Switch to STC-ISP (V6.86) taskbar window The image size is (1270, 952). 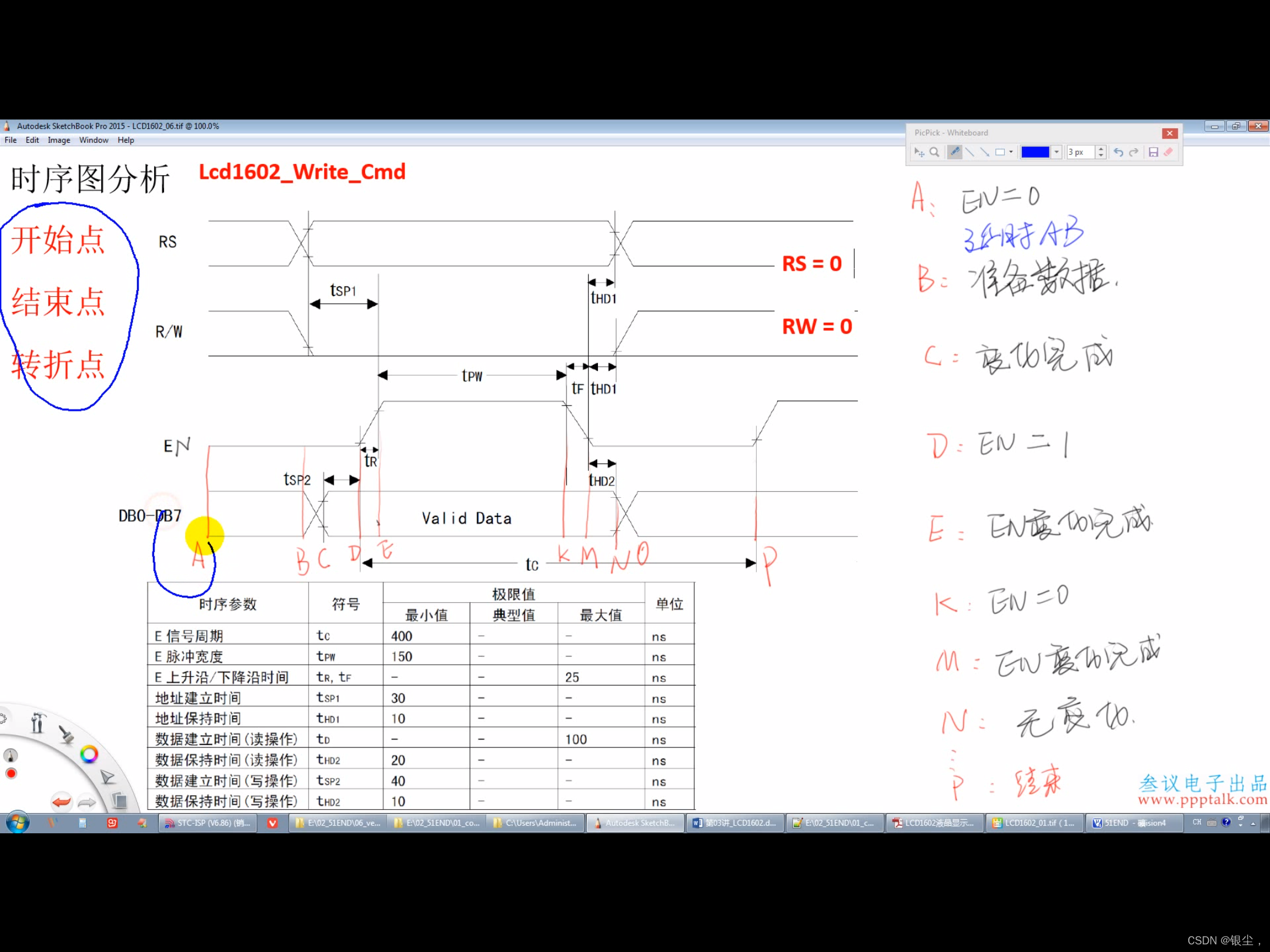pos(208,823)
